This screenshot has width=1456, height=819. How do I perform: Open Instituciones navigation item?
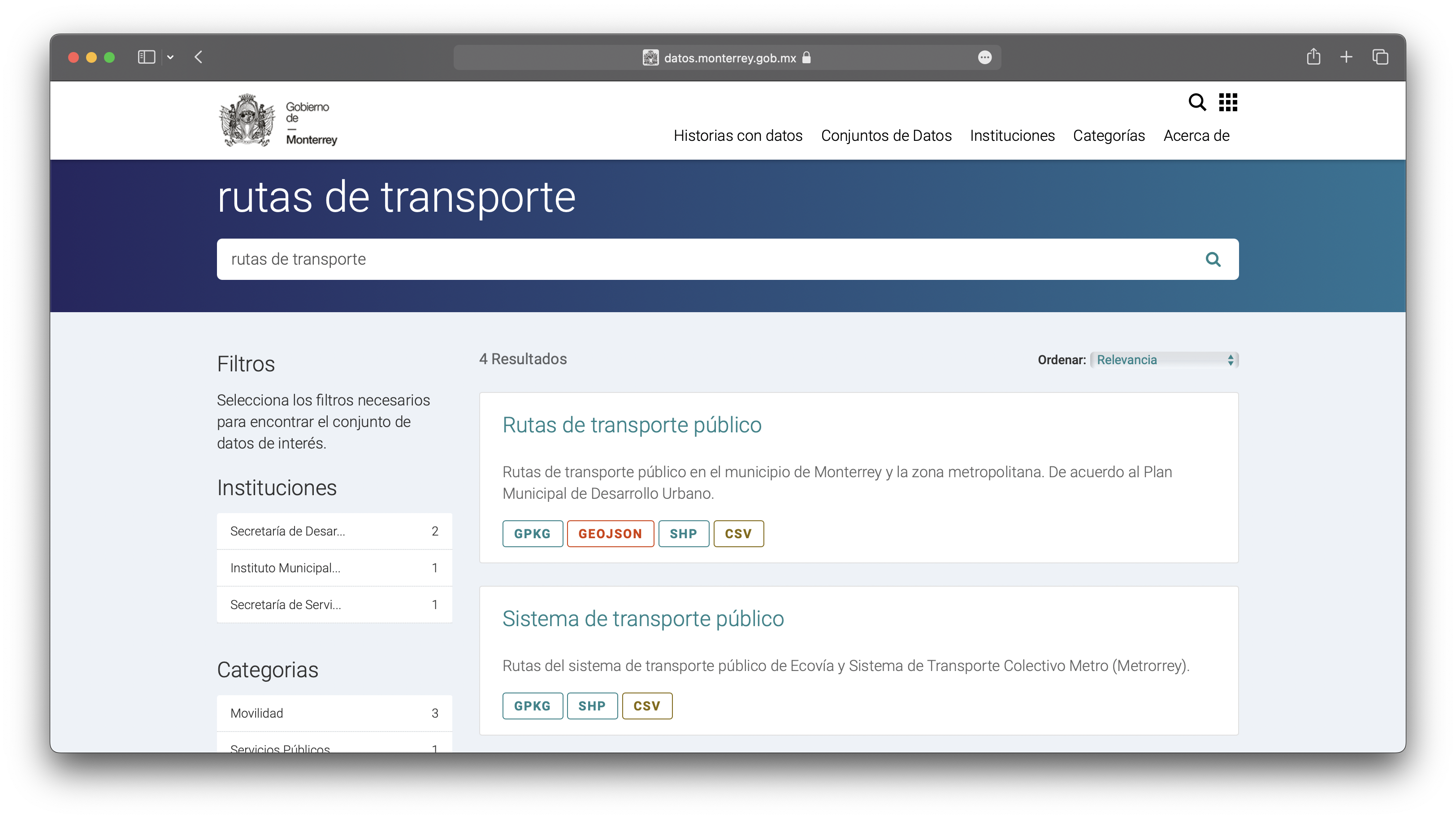[1012, 136]
